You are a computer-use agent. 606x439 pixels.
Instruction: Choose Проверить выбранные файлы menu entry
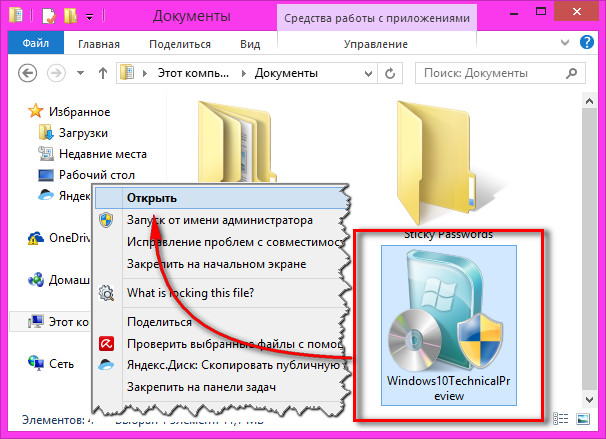click(x=222, y=344)
